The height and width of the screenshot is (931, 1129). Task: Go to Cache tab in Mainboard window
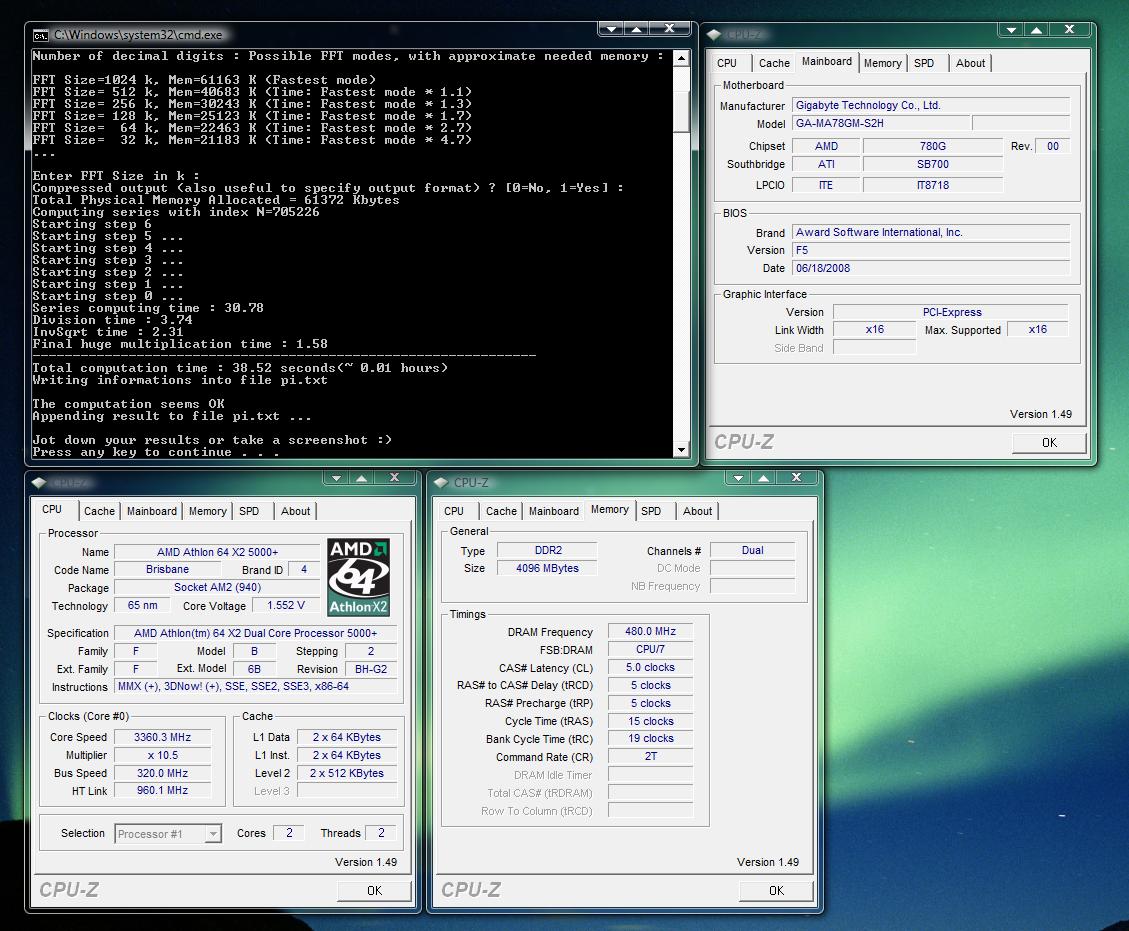[x=774, y=63]
